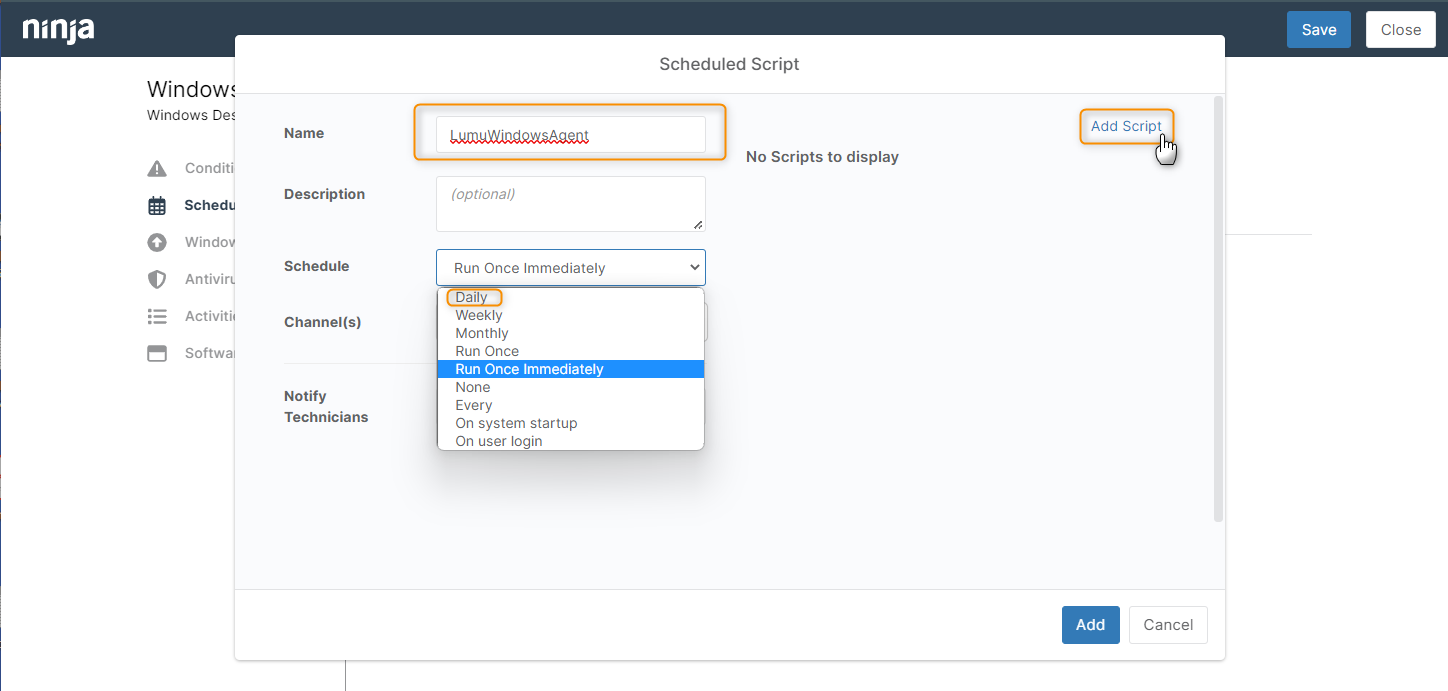
Task: Open Windows Update via the upload arrow icon
Action: point(157,242)
